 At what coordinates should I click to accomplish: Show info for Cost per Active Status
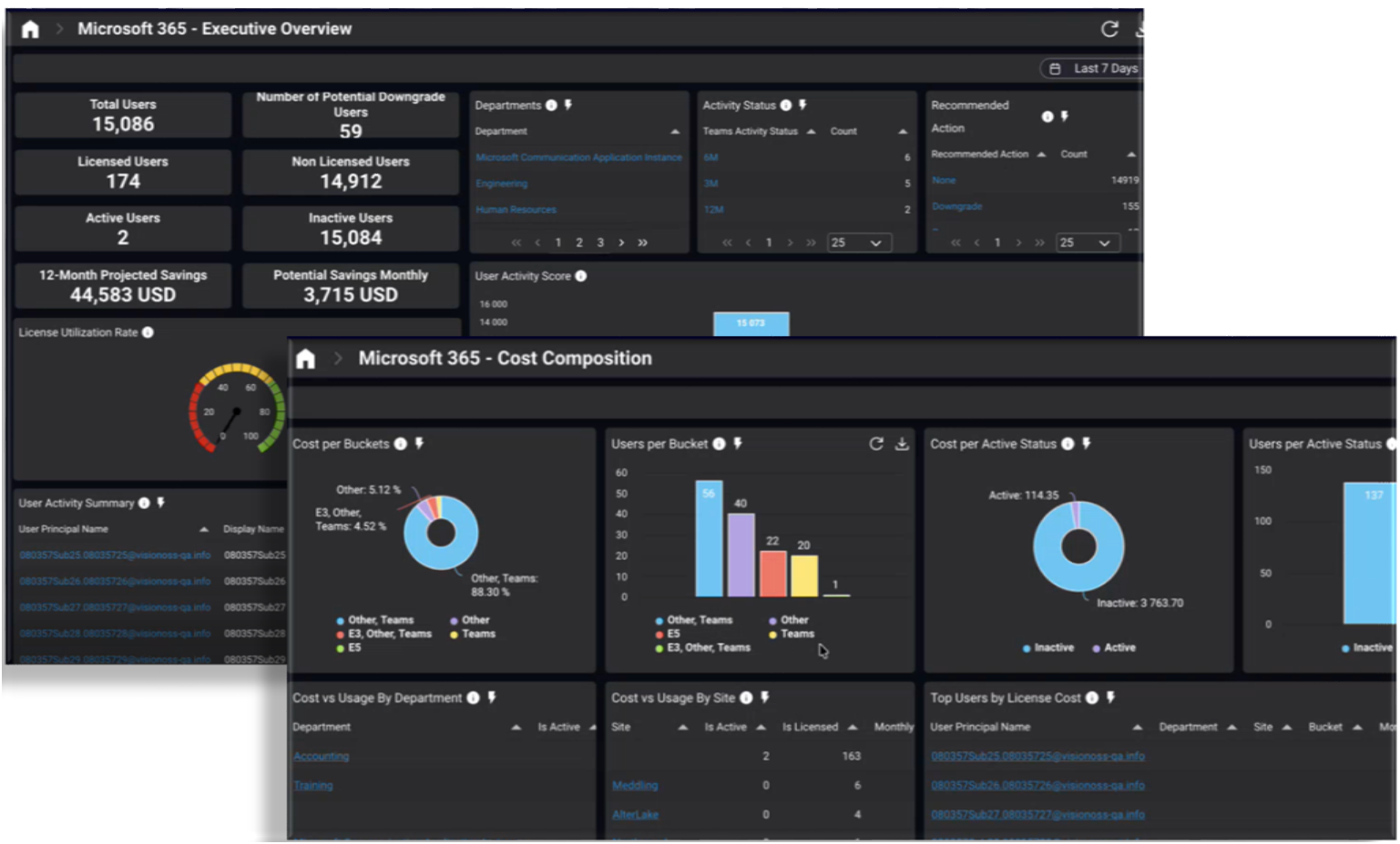click(1068, 443)
